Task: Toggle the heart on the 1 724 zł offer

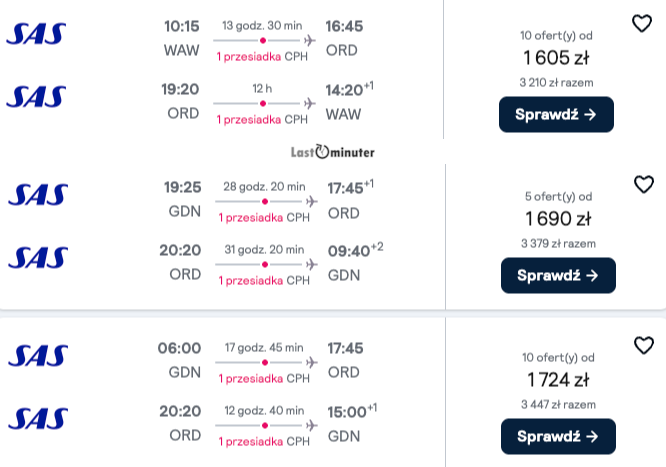Action: click(644, 345)
